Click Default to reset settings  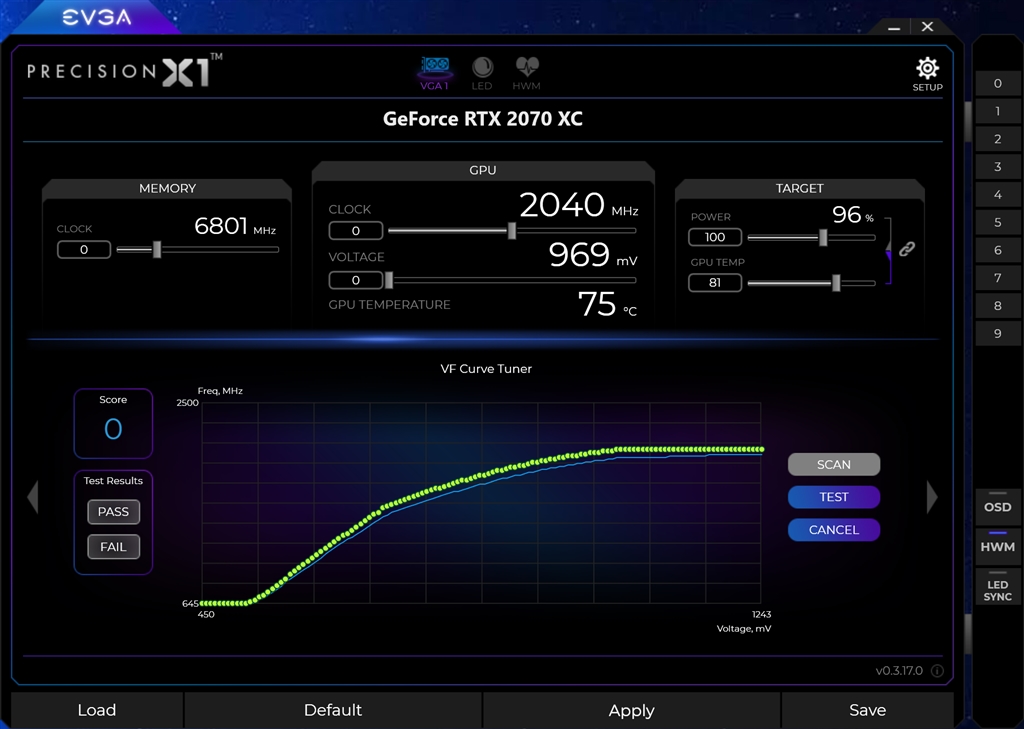[333, 710]
